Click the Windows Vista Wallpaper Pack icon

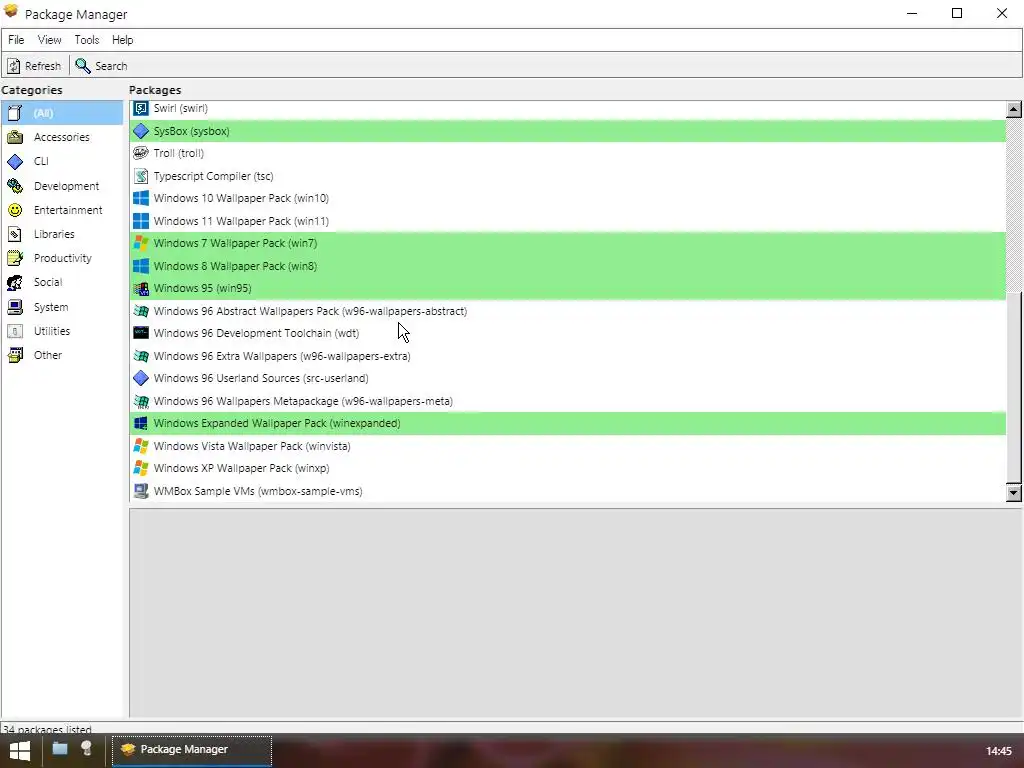pos(140,446)
